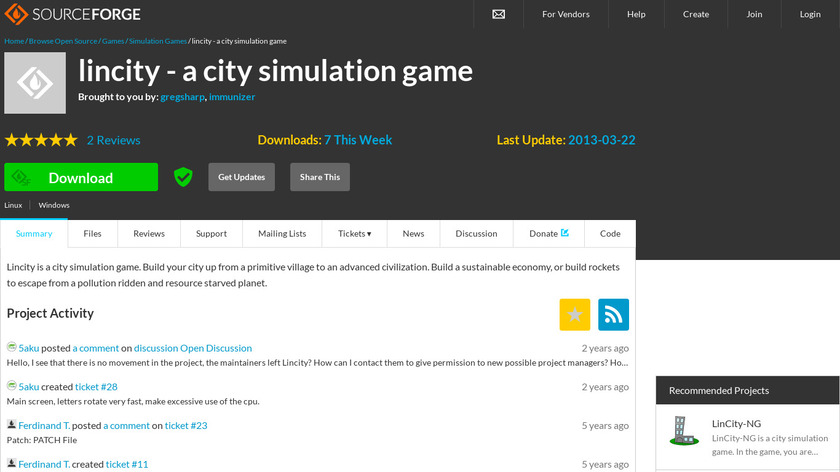Viewport: 840px width, 472px height.
Task: Click Create in the top menu
Action: [x=696, y=14]
